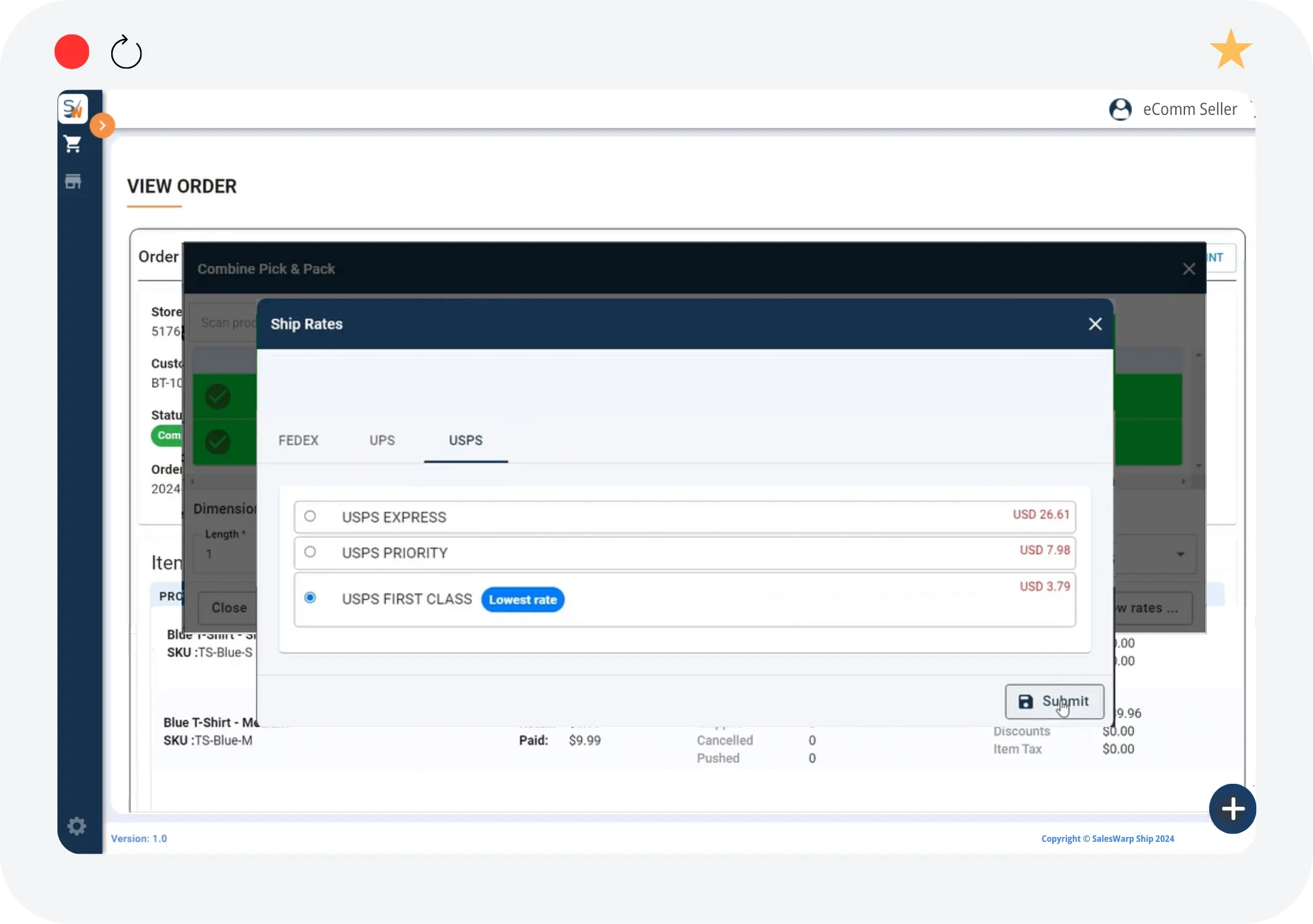Click the USD 26.61 price
1313x924 pixels.
(x=1041, y=514)
